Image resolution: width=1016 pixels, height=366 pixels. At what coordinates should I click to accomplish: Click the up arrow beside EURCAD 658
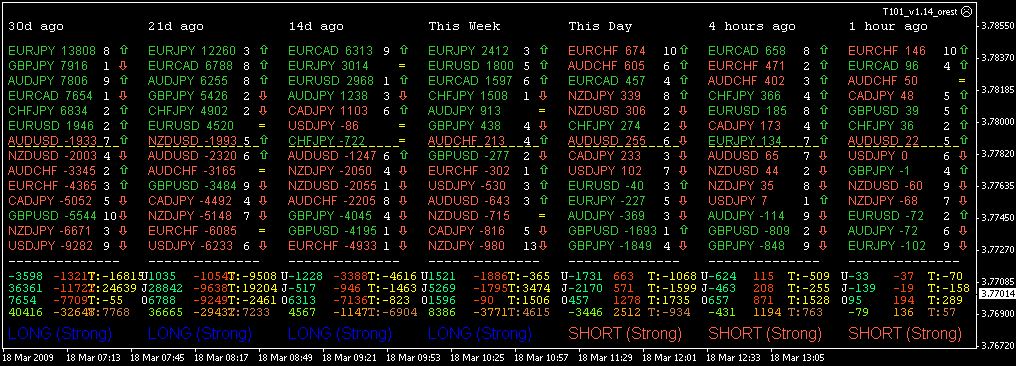pos(824,49)
